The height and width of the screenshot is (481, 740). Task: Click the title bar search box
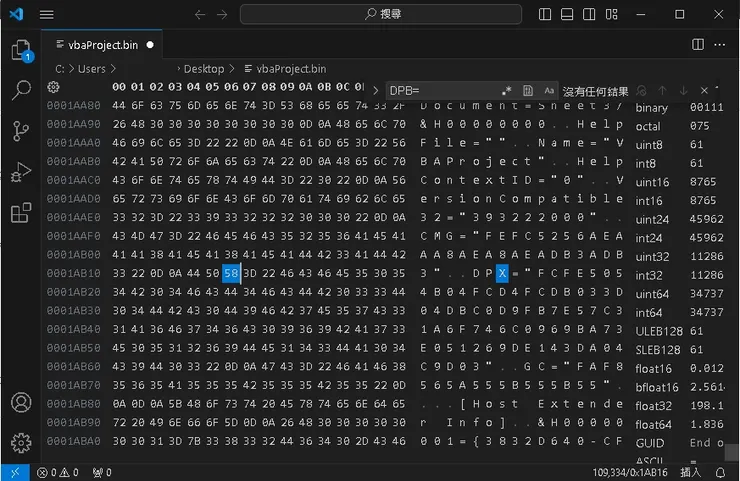[x=381, y=14]
